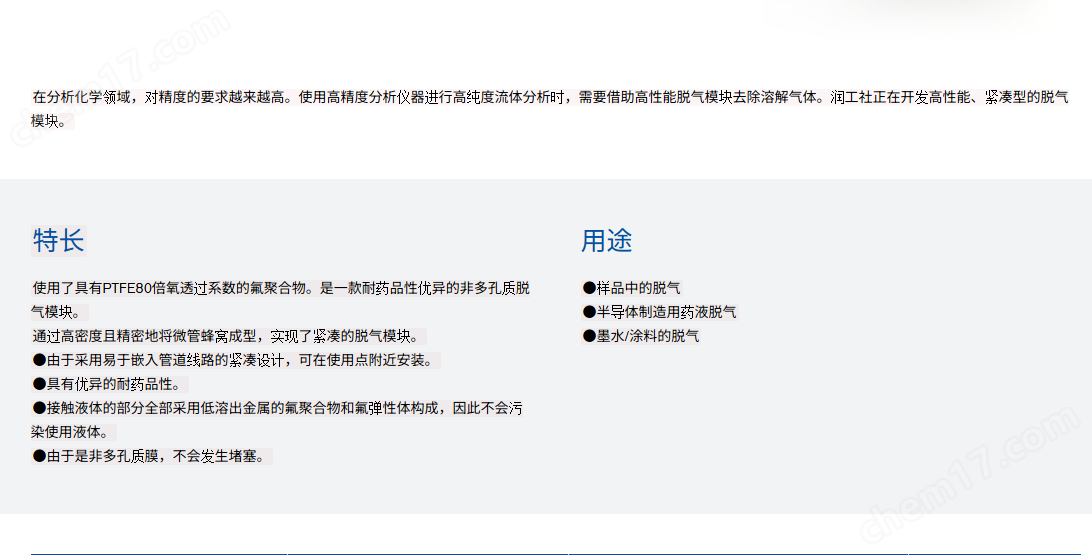Click the 样品中的脱气 usage item
Viewport: 1092px width, 555px height.
tap(638, 288)
